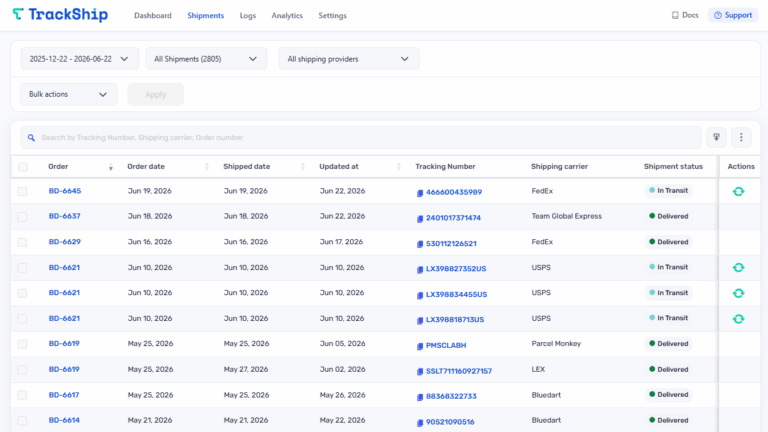Click the LEX carrier cell
The image size is (768, 432).
tap(538, 369)
